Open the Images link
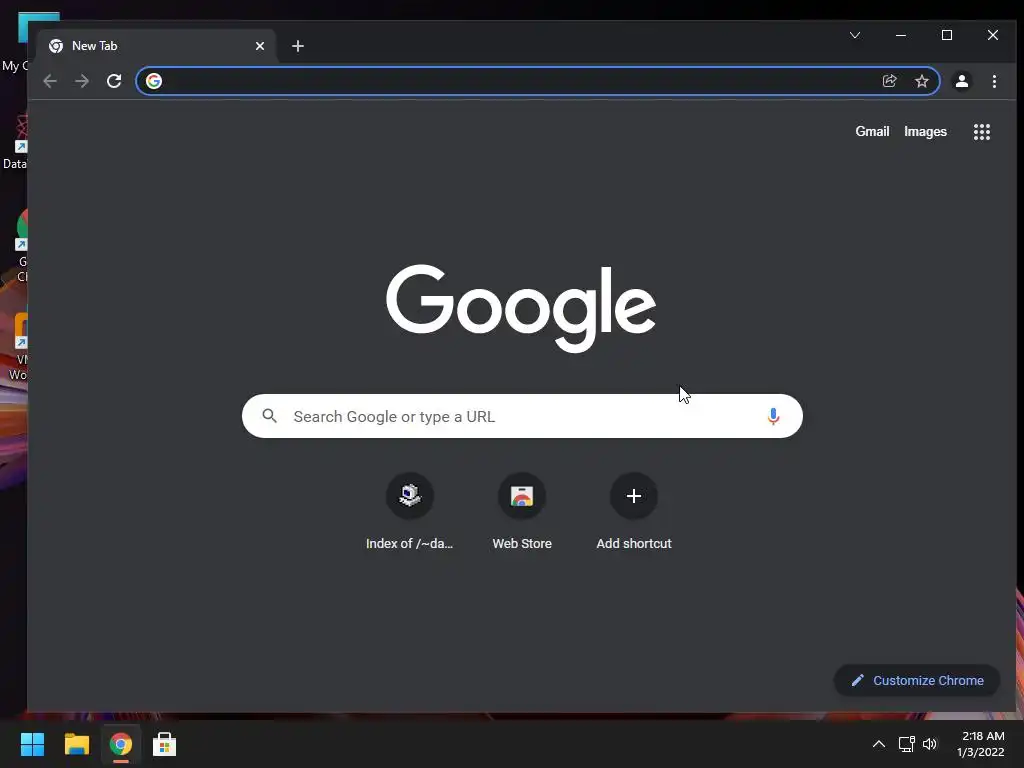1024x768 pixels. [x=925, y=131]
